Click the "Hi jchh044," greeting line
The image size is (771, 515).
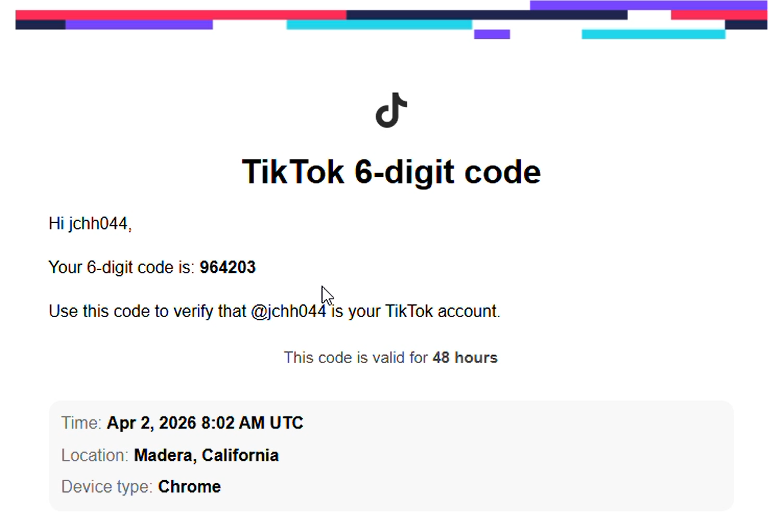[90, 224]
